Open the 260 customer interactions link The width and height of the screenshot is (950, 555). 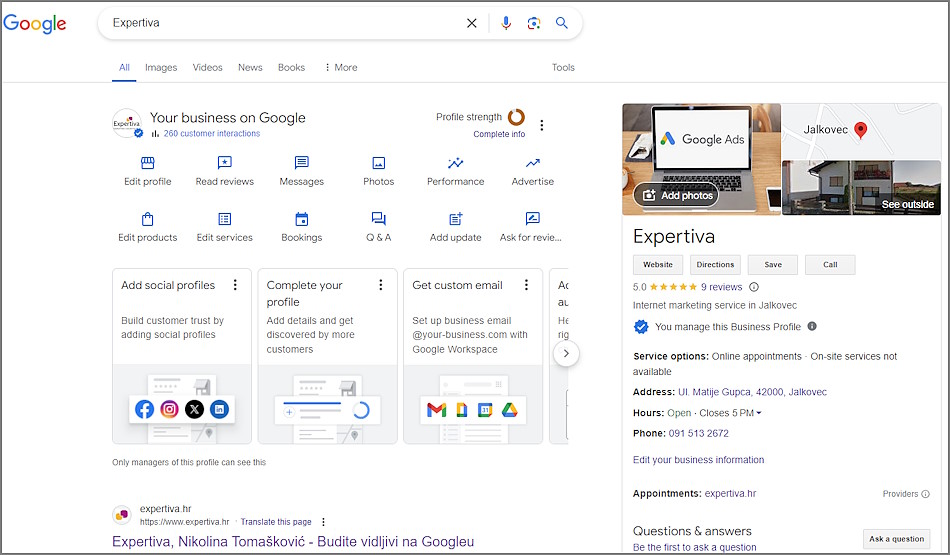coord(211,133)
